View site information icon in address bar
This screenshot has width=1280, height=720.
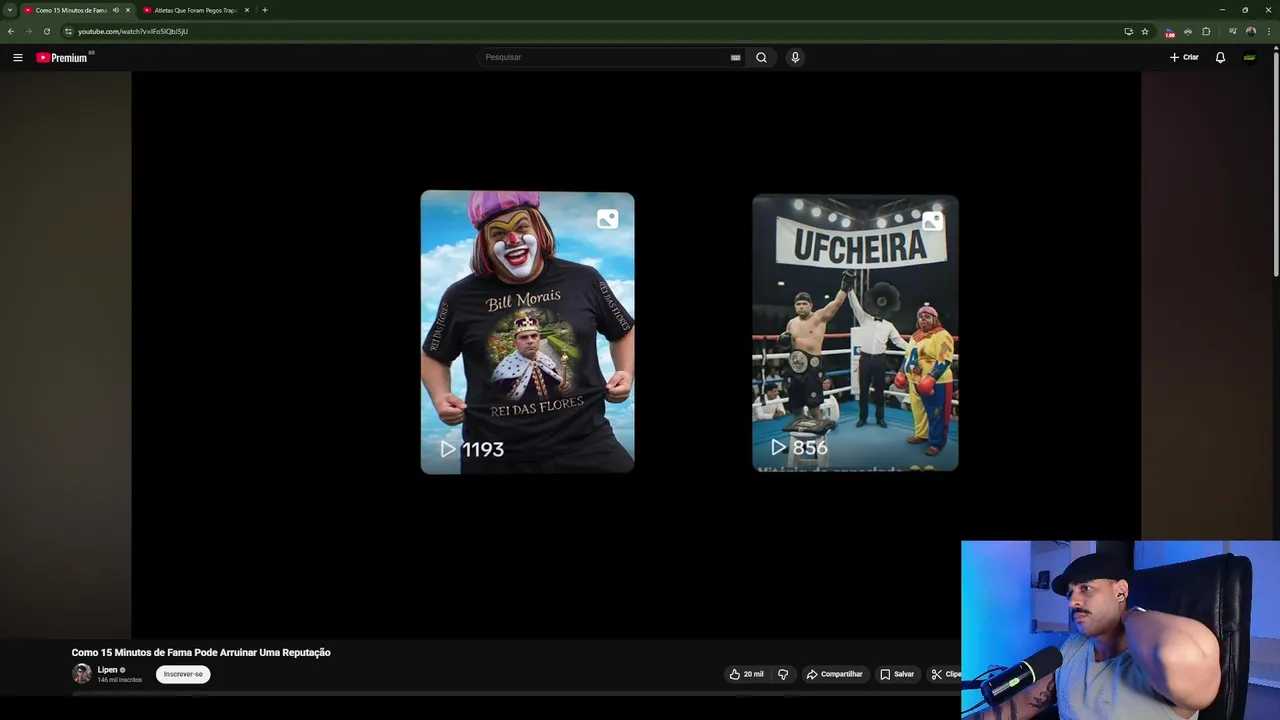pos(68,31)
